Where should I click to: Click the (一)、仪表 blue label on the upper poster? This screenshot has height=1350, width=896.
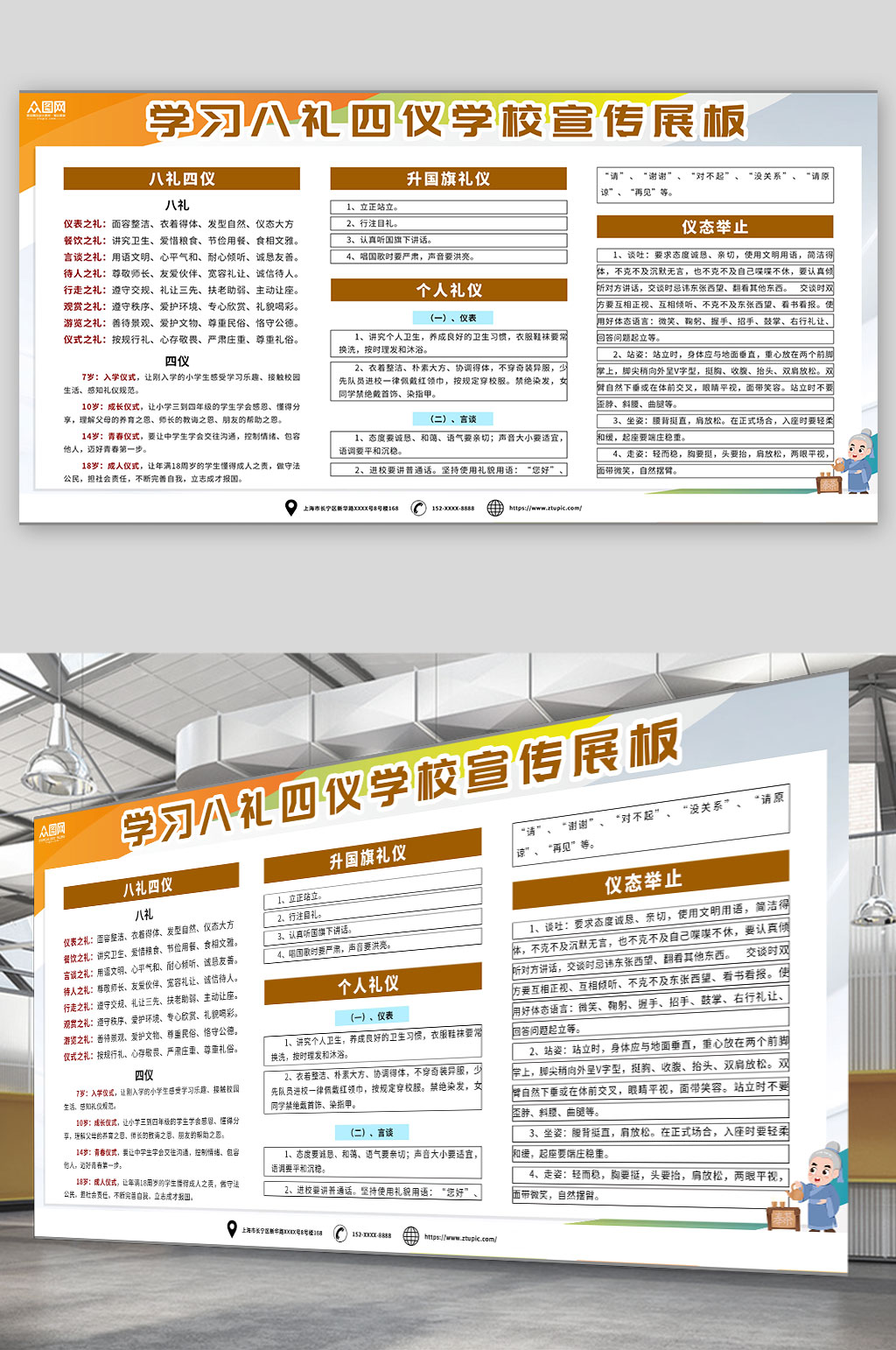point(453,318)
